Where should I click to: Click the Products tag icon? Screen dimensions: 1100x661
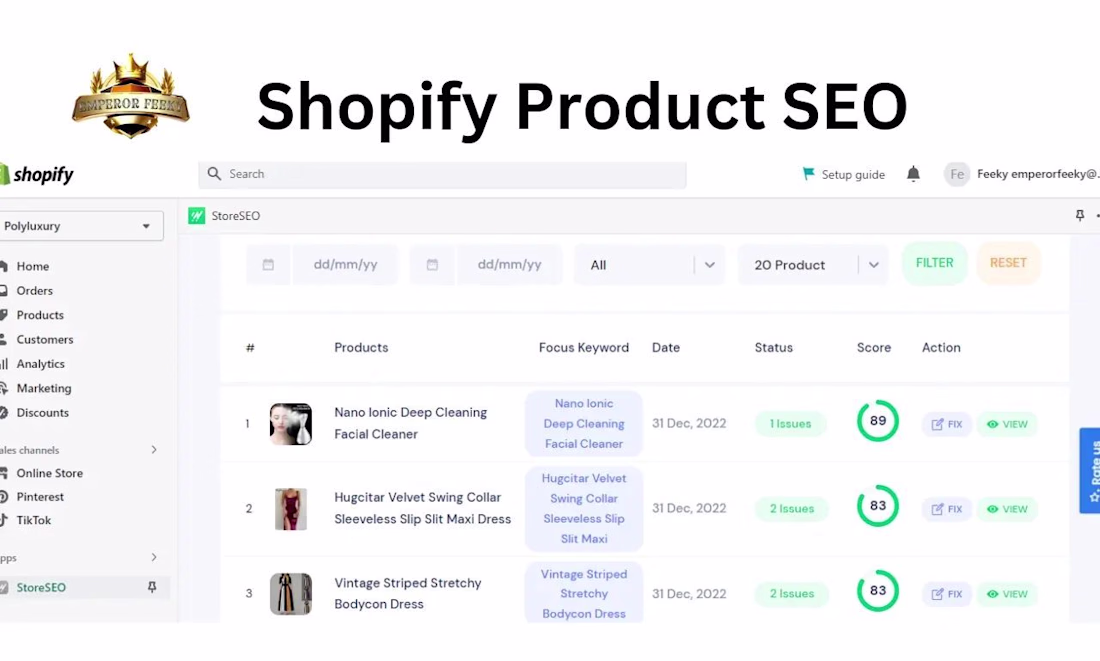(x=4, y=315)
